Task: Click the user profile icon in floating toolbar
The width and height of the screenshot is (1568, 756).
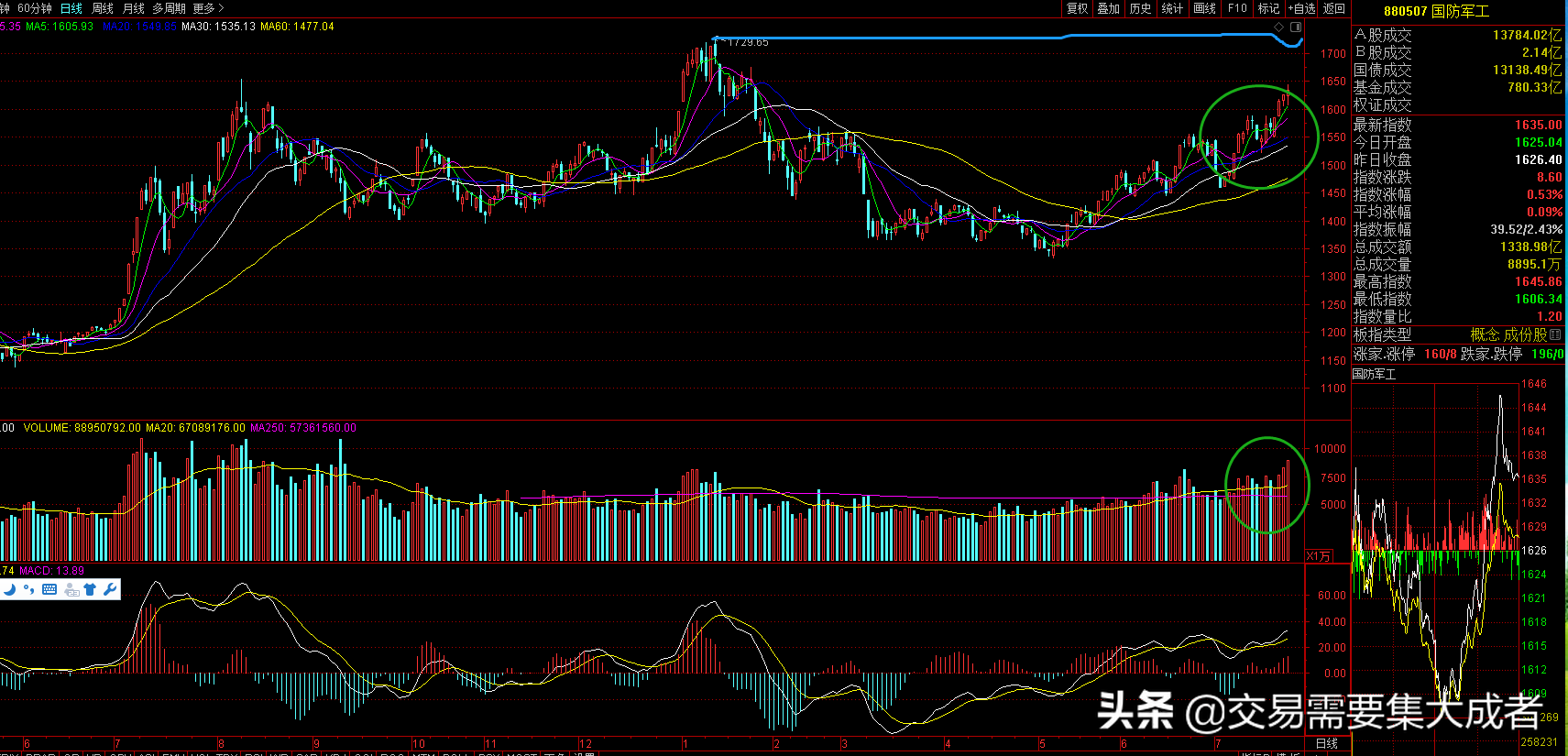Action: click(x=71, y=589)
